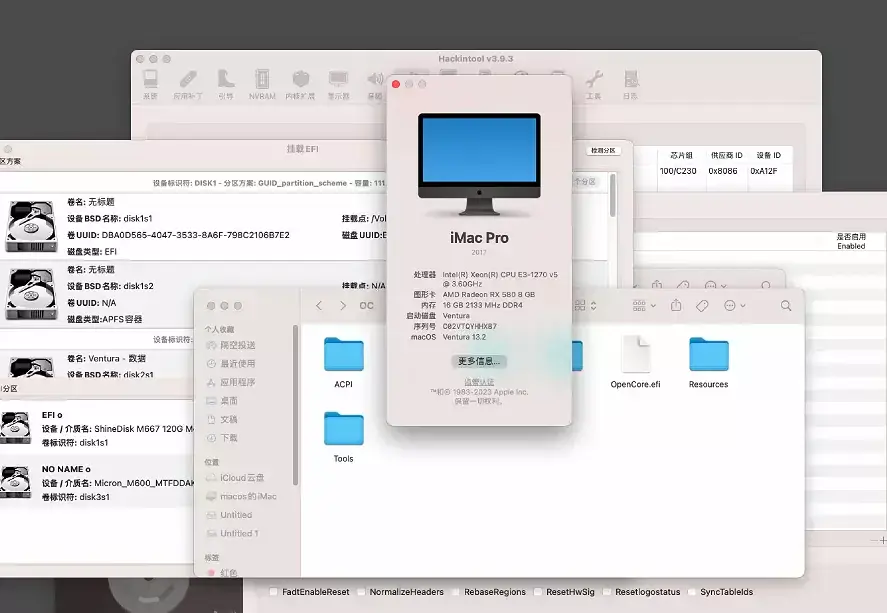Select 最近使用 Recents in Finder sidebar
Image resolution: width=887 pixels, height=613 pixels.
238,364
